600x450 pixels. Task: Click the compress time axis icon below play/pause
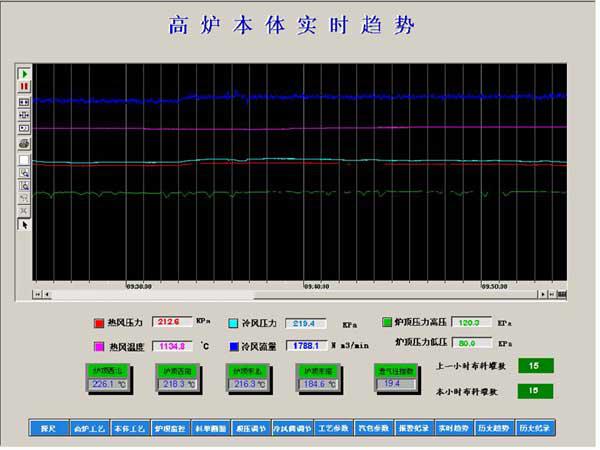click(x=24, y=115)
